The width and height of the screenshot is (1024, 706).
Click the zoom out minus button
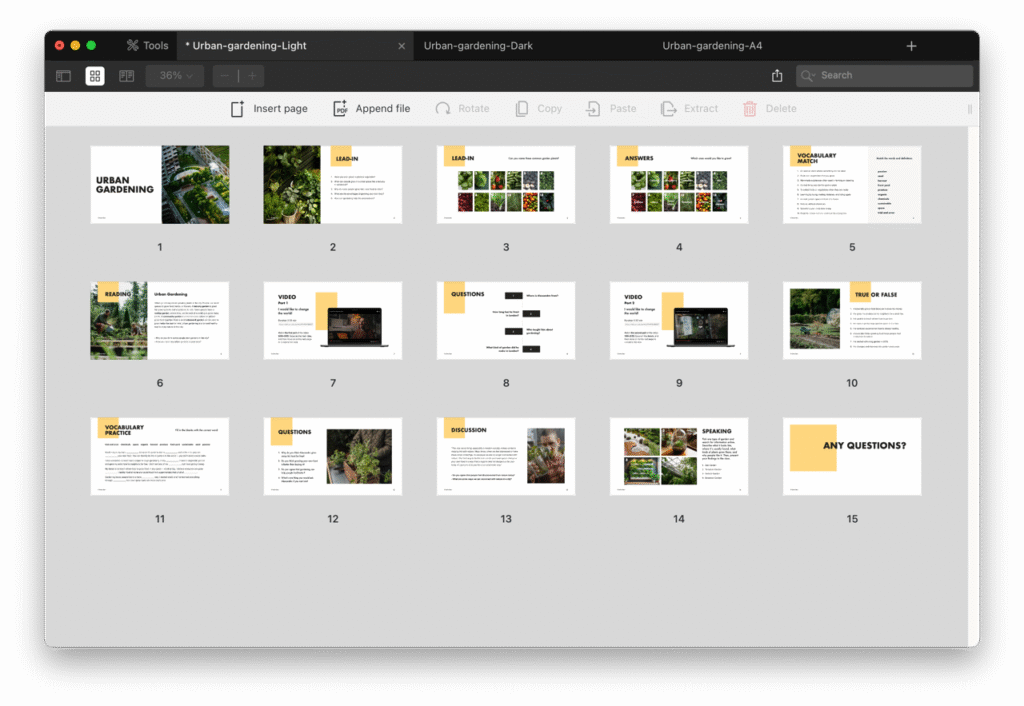[x=225, y=76]
